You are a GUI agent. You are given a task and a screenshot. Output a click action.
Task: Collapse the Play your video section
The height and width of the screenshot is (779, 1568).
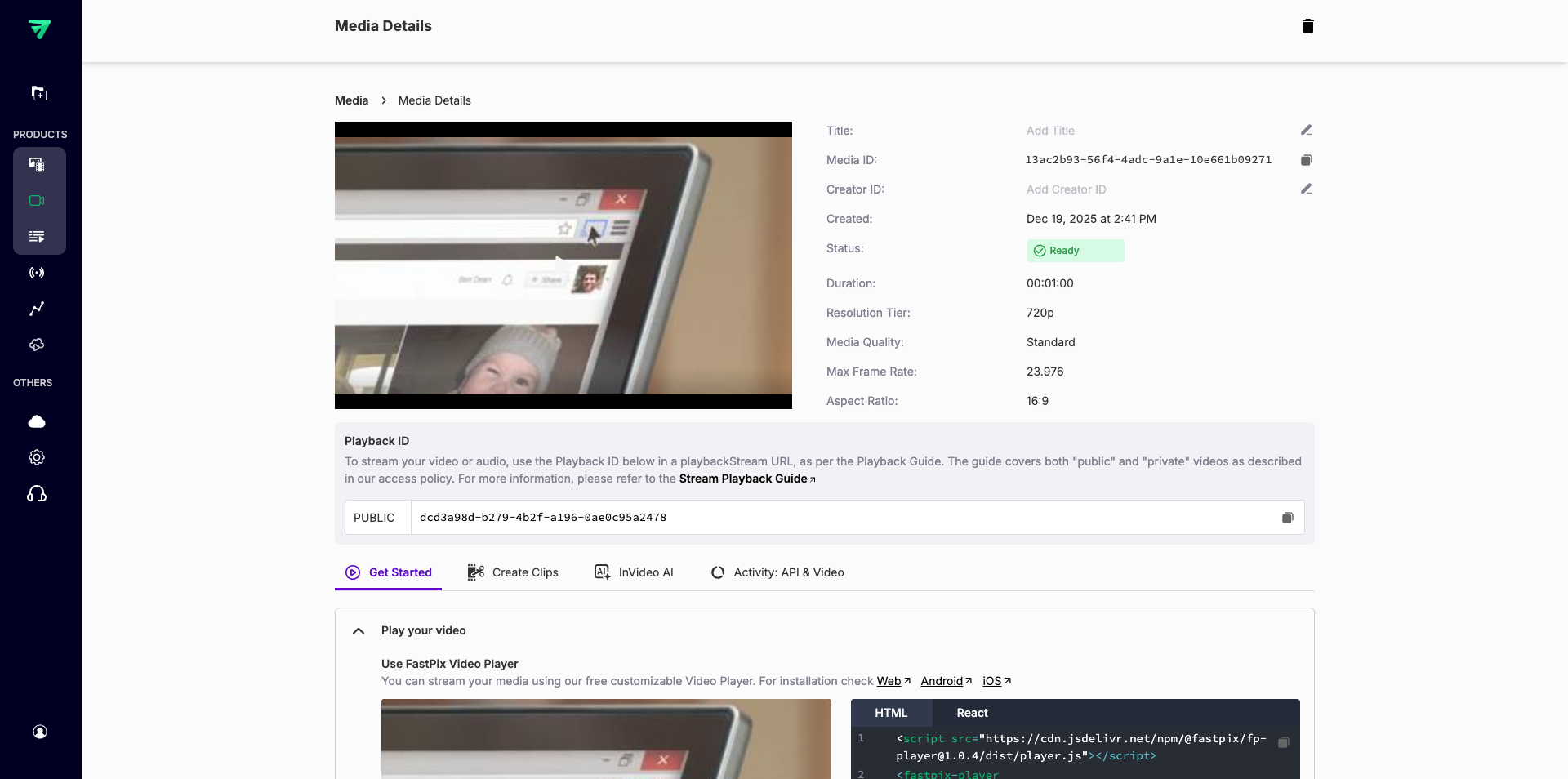point(358,630)
